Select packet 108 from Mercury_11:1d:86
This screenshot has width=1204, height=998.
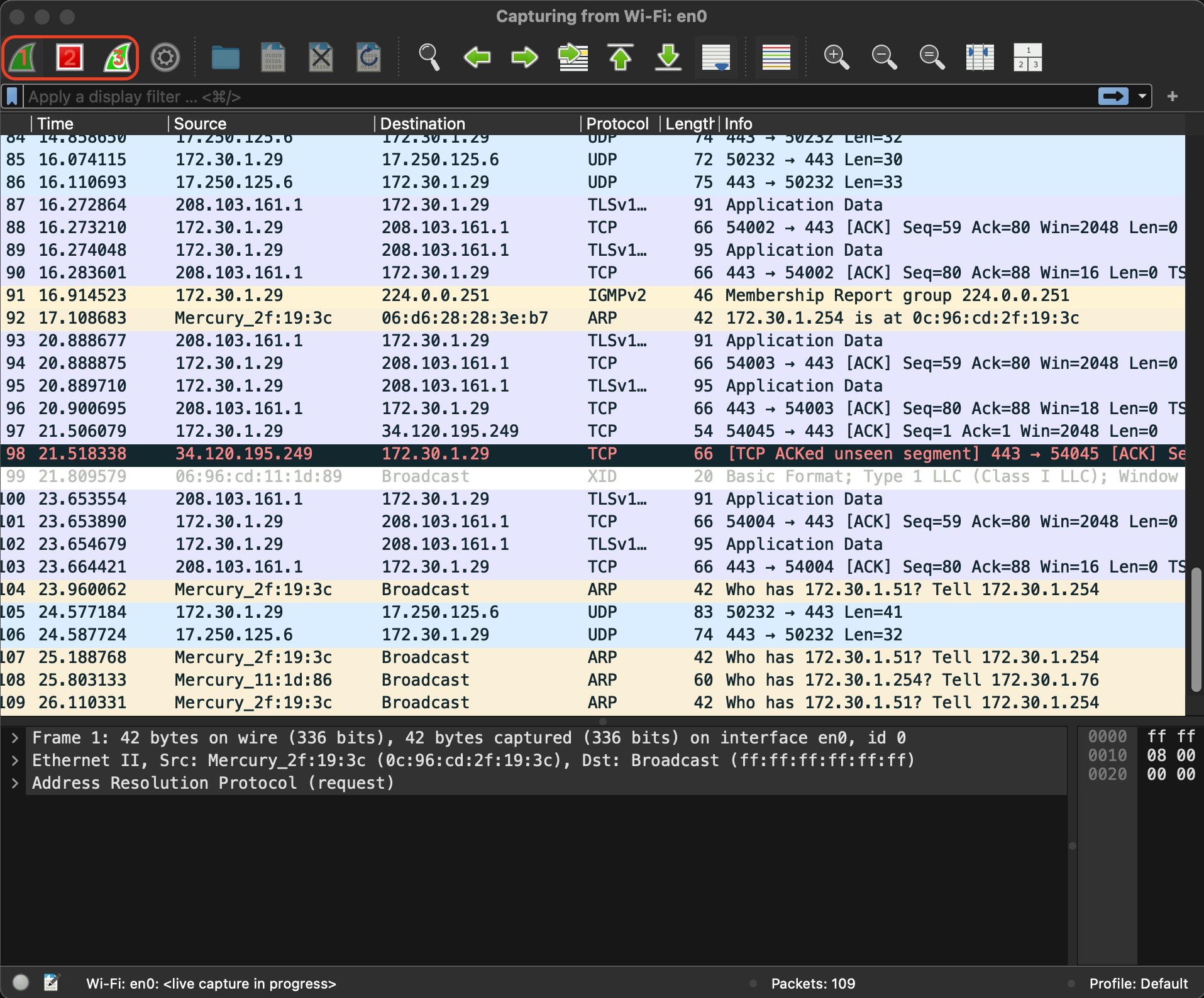click(x=592, y=680)
